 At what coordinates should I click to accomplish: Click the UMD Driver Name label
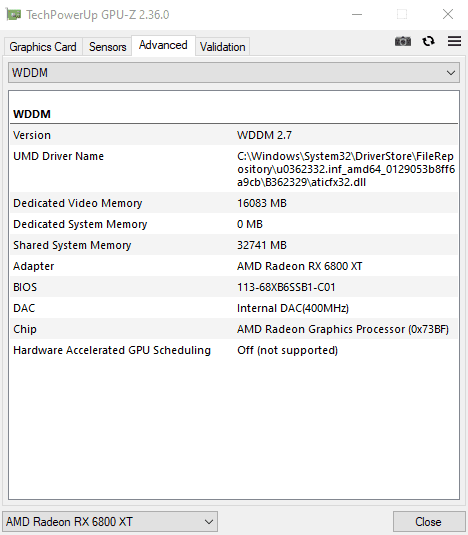[58, 156]
